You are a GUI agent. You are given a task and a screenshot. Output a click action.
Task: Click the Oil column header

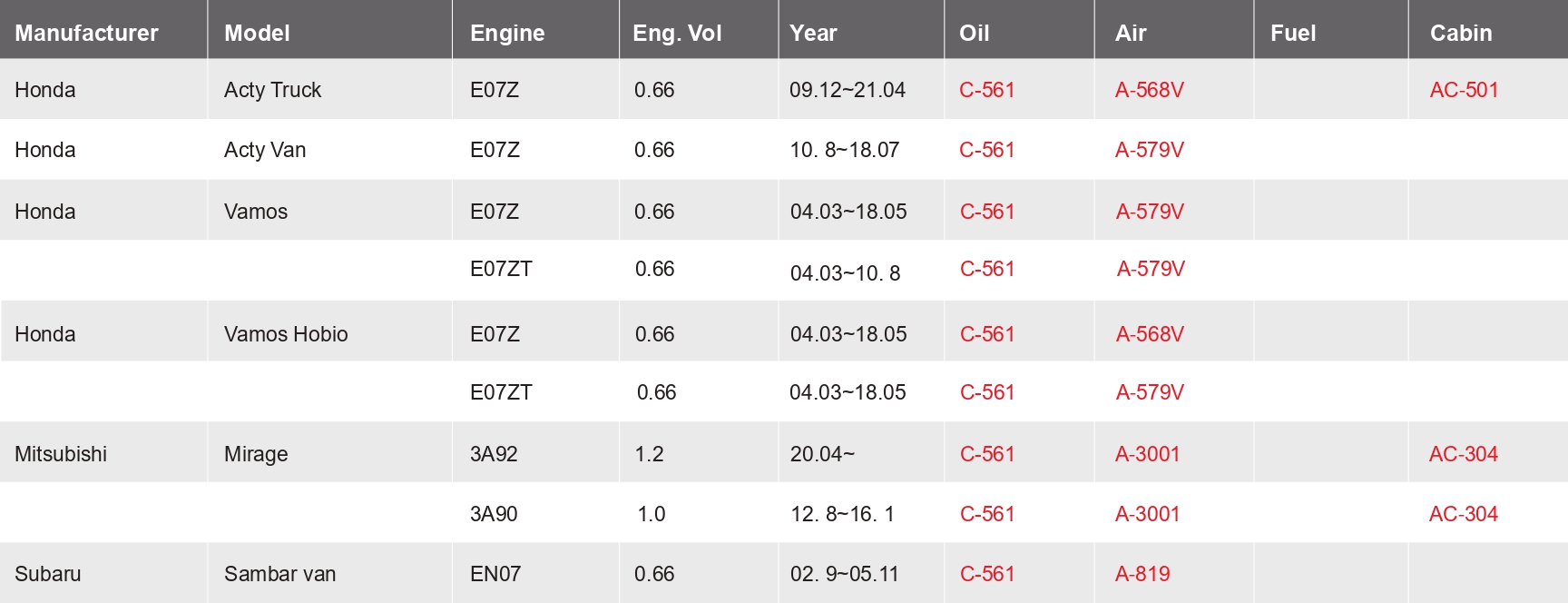974,33
